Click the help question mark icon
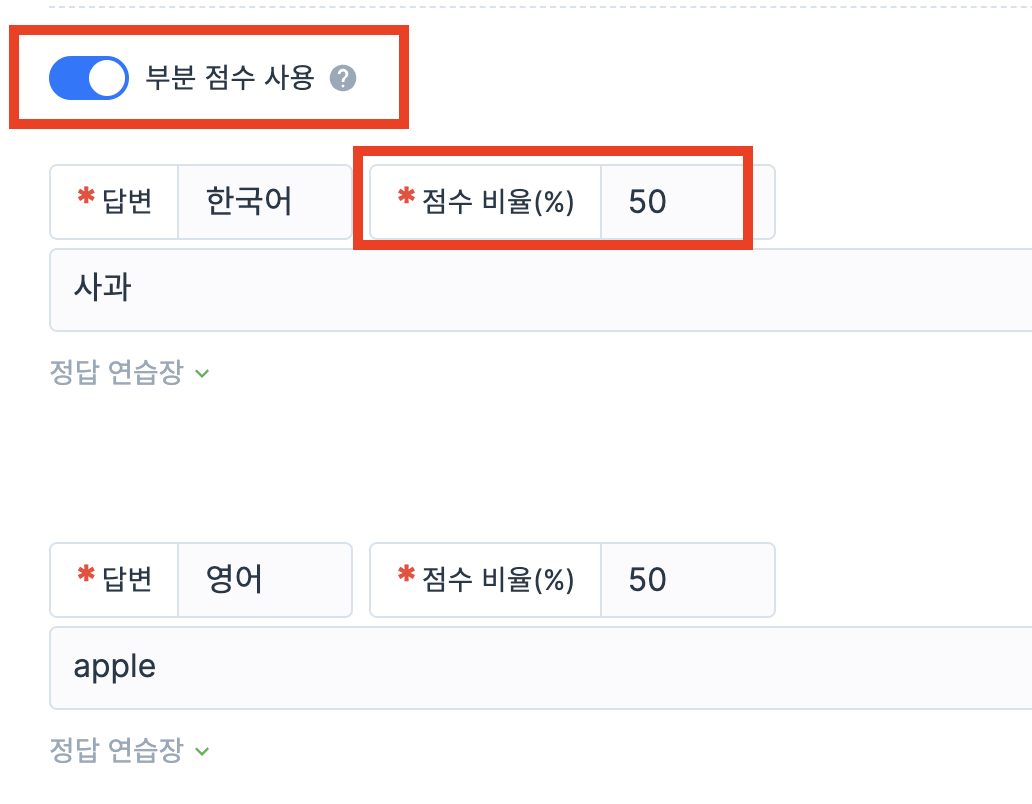Image resolution: width=1032 pixels, height=804 pixels. 343,78
